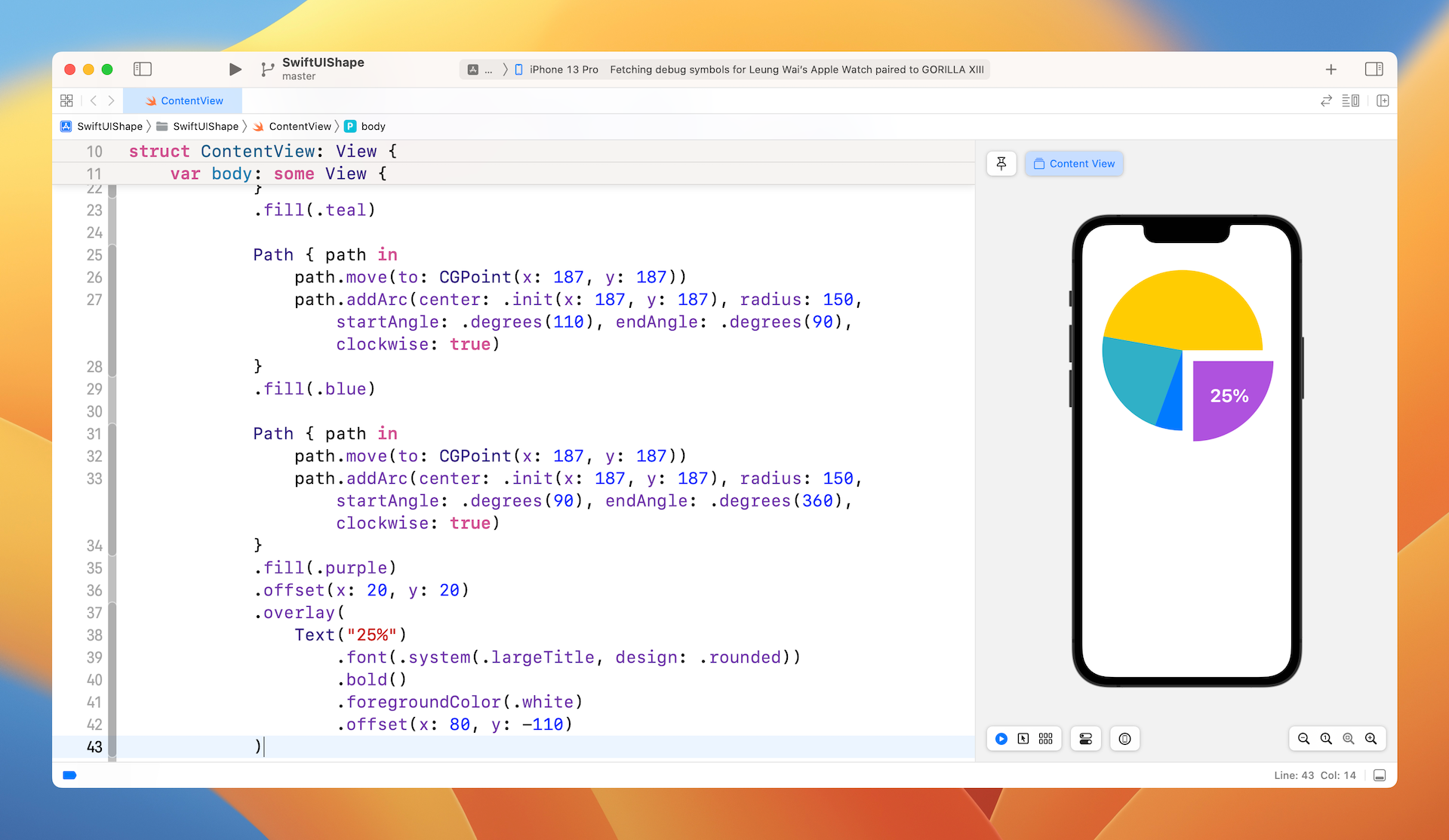Select the Content View preview button

1074,164
